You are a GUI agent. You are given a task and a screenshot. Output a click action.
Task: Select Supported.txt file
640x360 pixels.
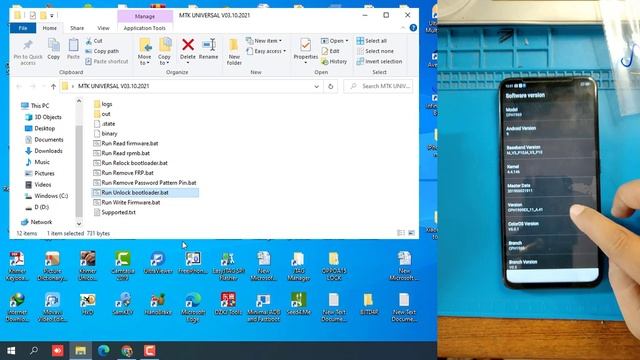click(114, 212)
